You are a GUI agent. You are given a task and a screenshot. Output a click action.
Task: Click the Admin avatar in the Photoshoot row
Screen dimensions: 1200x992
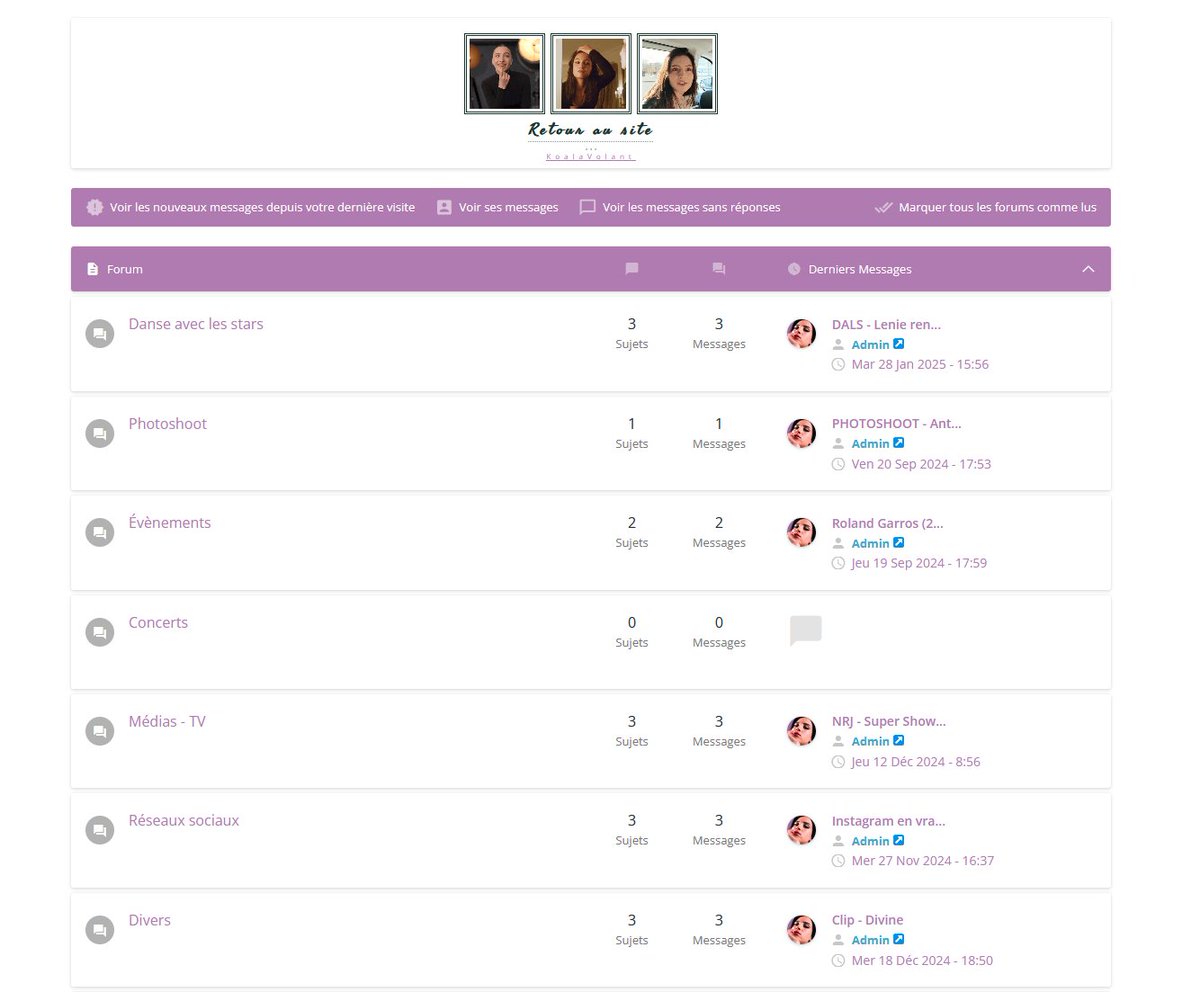(801, 433)
